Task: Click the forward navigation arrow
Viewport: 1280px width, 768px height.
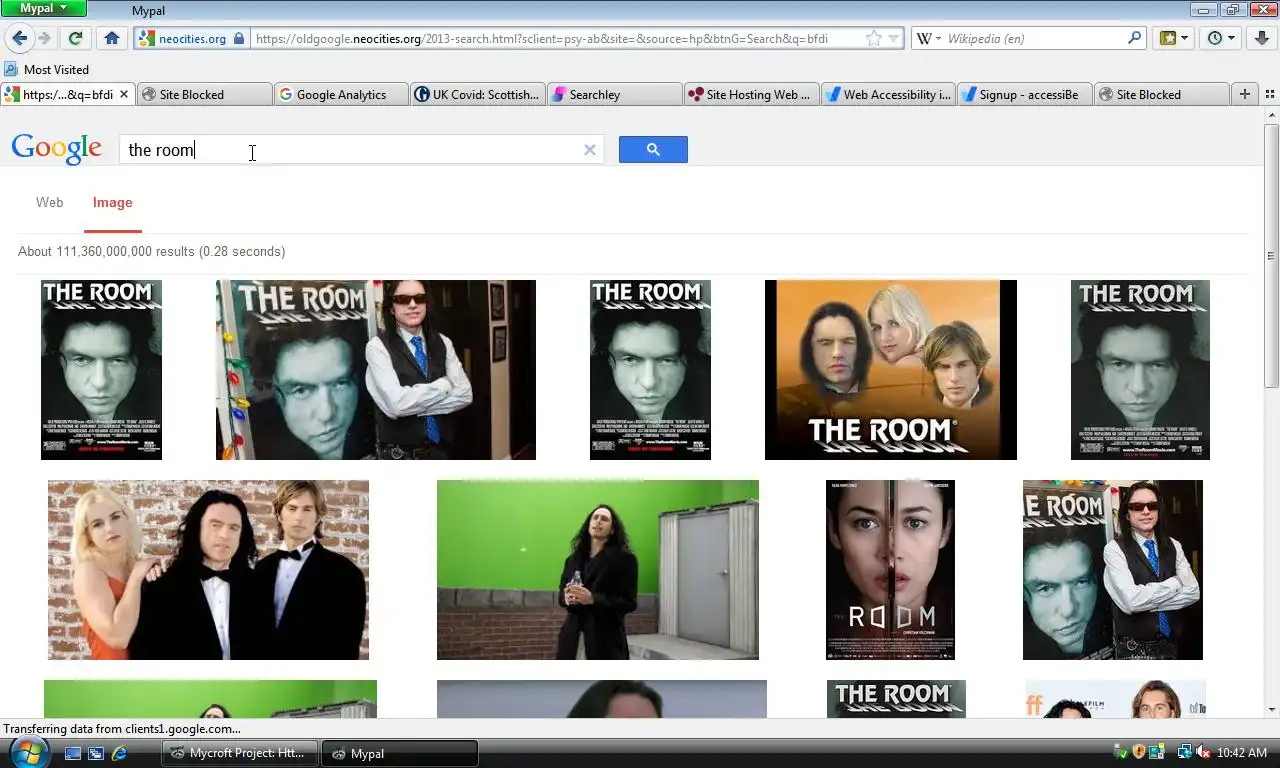Action: coord(44,38)
